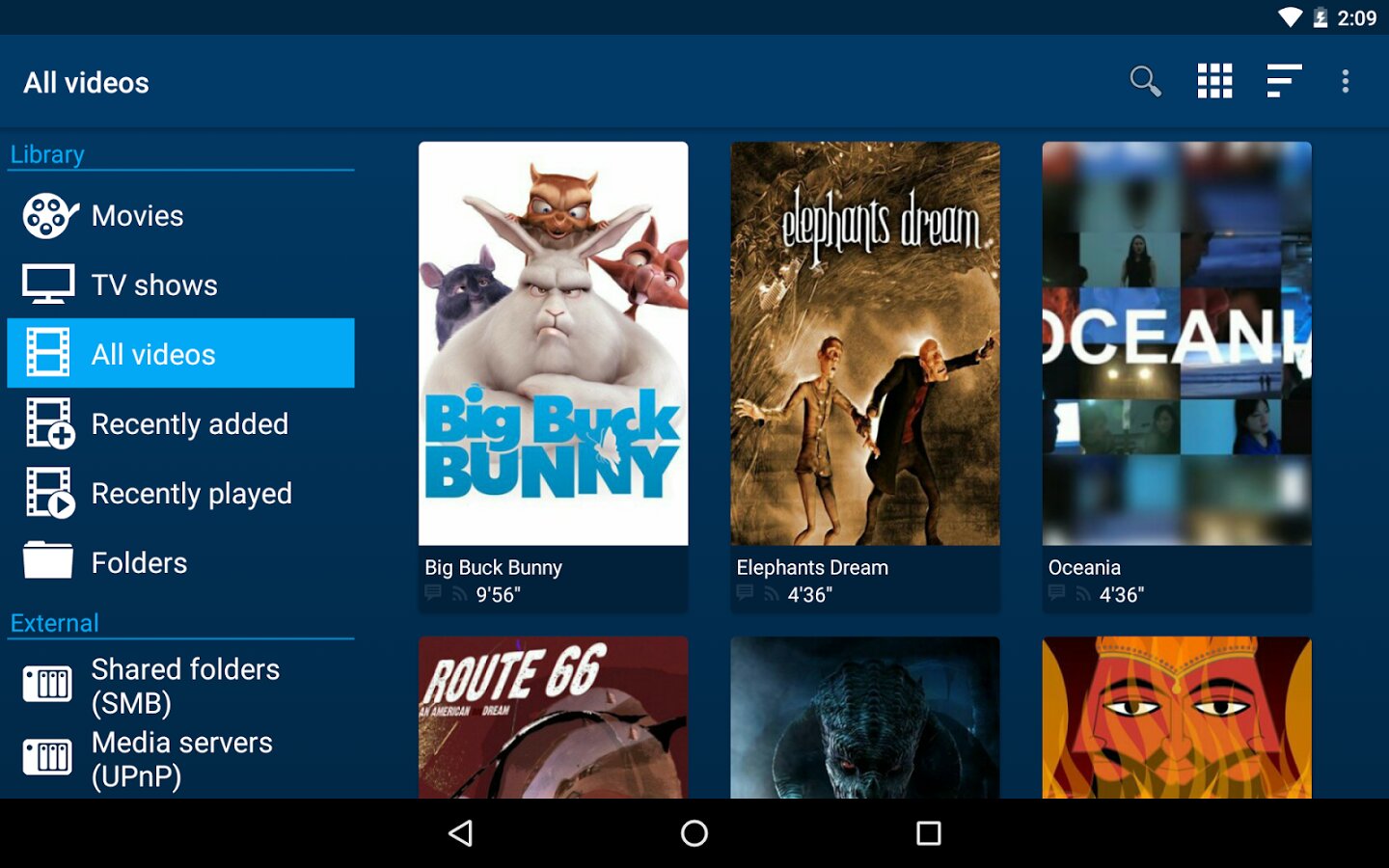The image size is (1389, 868).
Task: Open Shared folders (SMB)
Action: click(185, 686)
